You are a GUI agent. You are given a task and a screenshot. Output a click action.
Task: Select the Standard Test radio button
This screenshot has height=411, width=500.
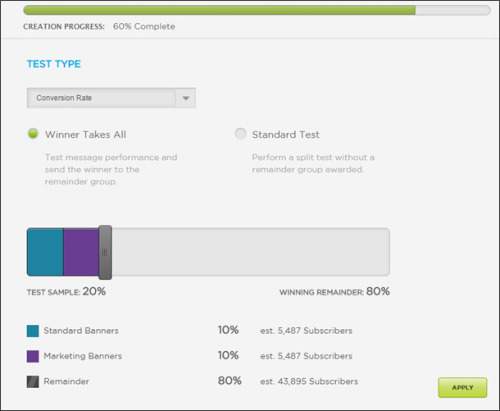240,134
